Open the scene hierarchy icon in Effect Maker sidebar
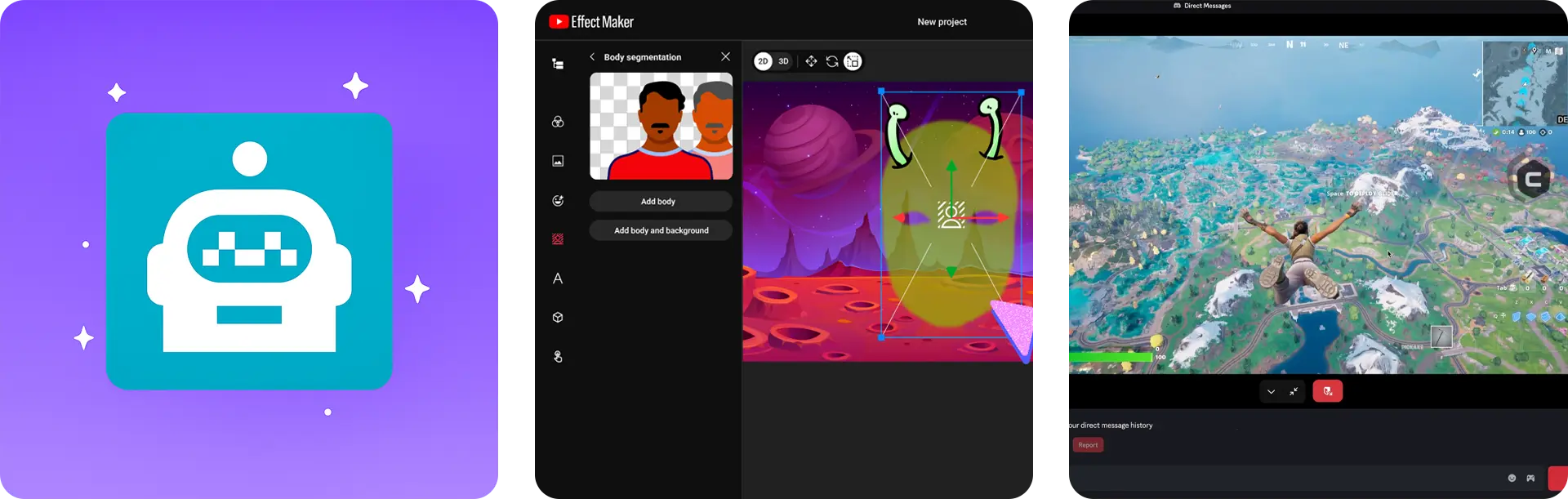Viewport: 1568px width, 499px height. [558, 64]
